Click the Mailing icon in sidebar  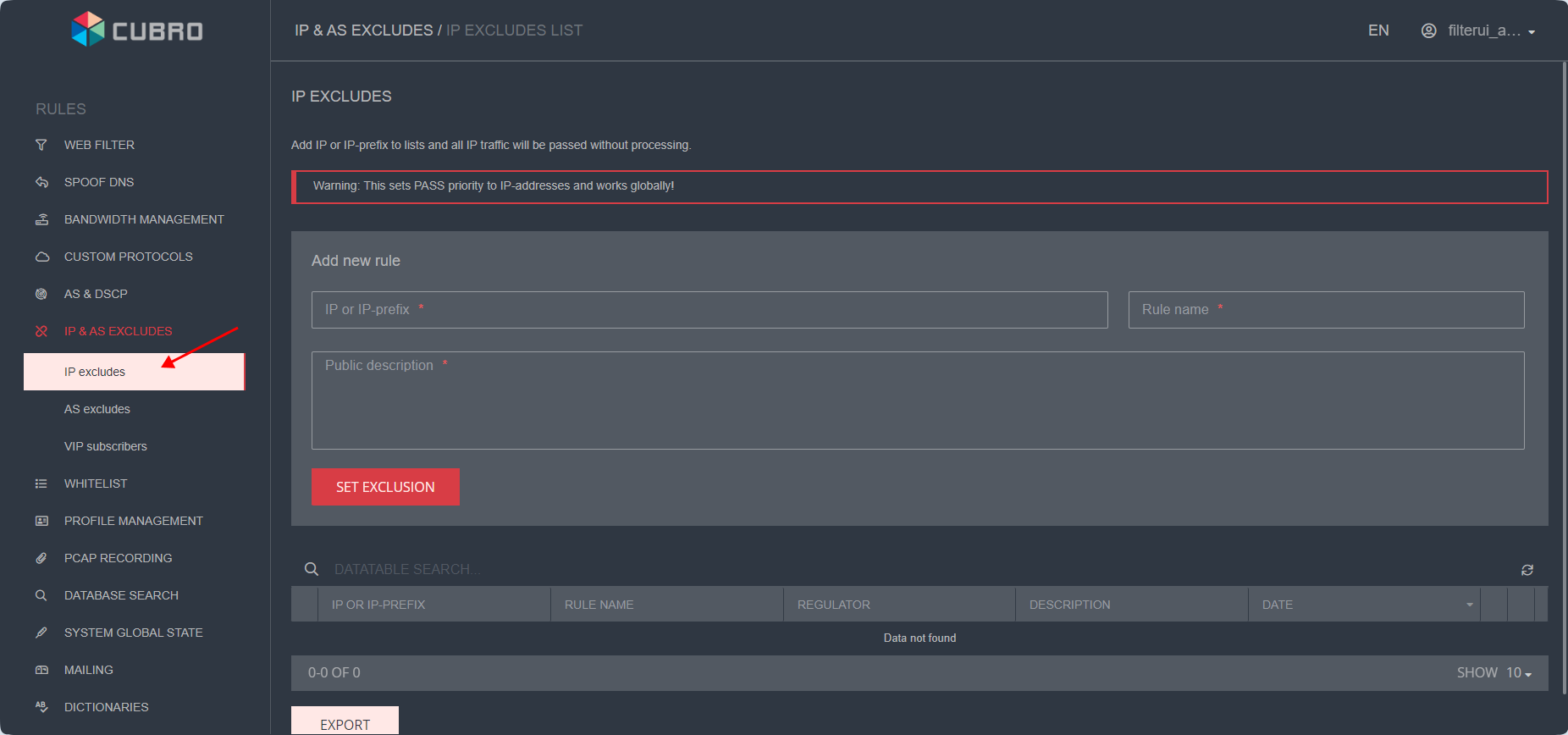41,670
